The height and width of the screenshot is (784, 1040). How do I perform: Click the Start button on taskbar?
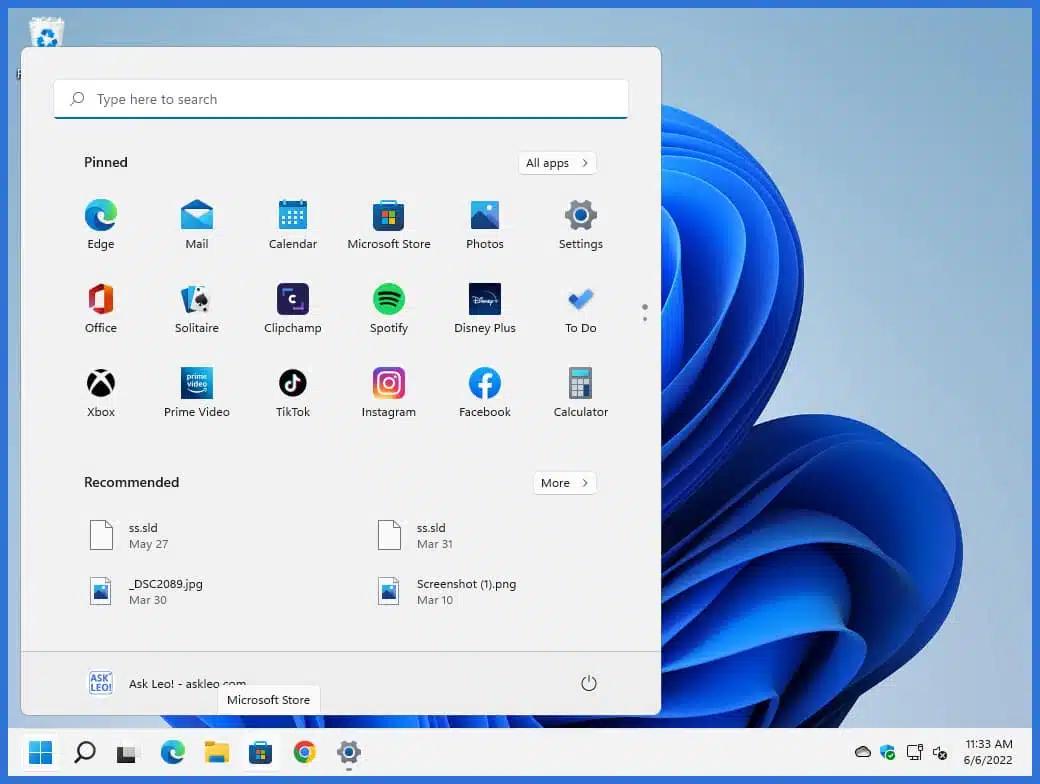pyautogui.click(x=40, y=752)
